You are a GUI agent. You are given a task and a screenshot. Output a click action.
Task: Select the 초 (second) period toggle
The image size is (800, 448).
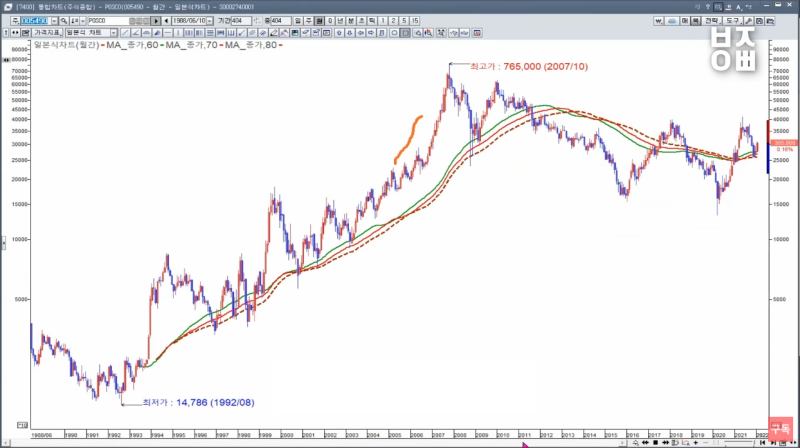362,21
